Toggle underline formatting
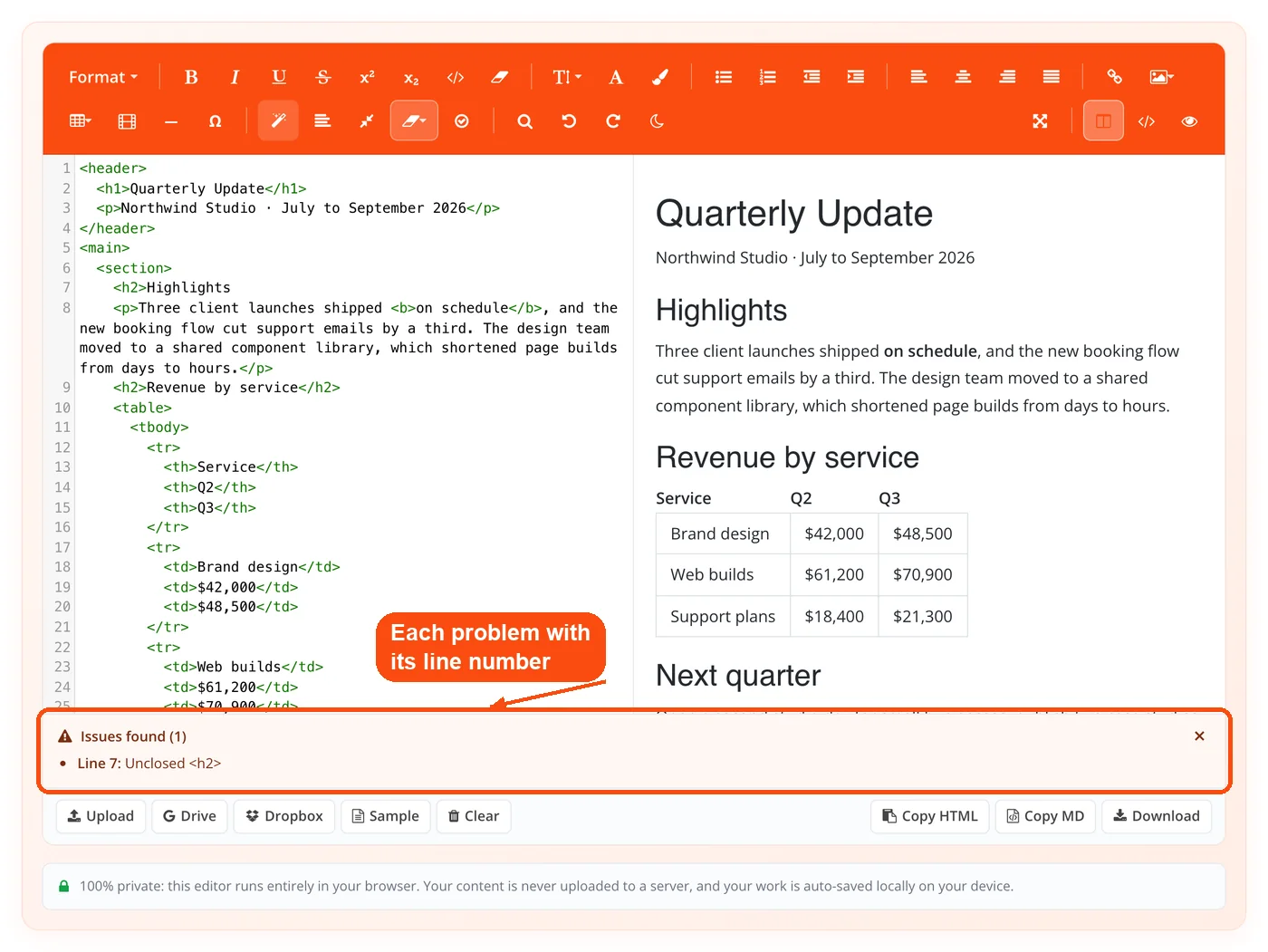The height and width of the screenshot is (952, 1268). [x=279, y=77]
